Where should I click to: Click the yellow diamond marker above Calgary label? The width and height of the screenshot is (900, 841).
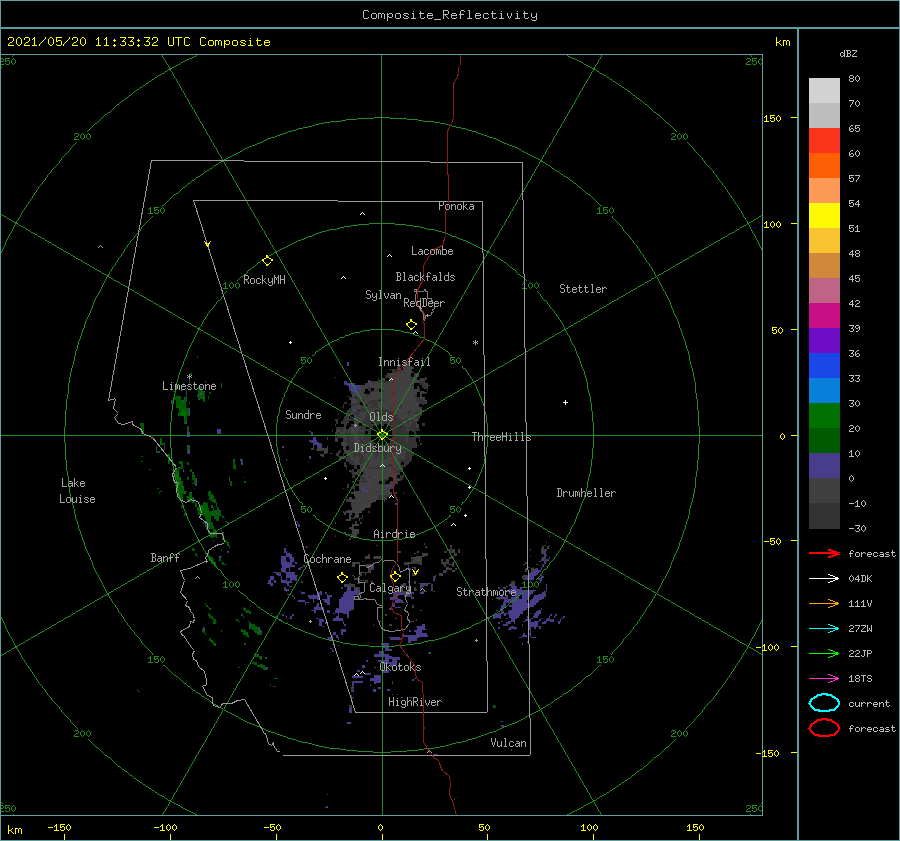(x=395, y=576)
